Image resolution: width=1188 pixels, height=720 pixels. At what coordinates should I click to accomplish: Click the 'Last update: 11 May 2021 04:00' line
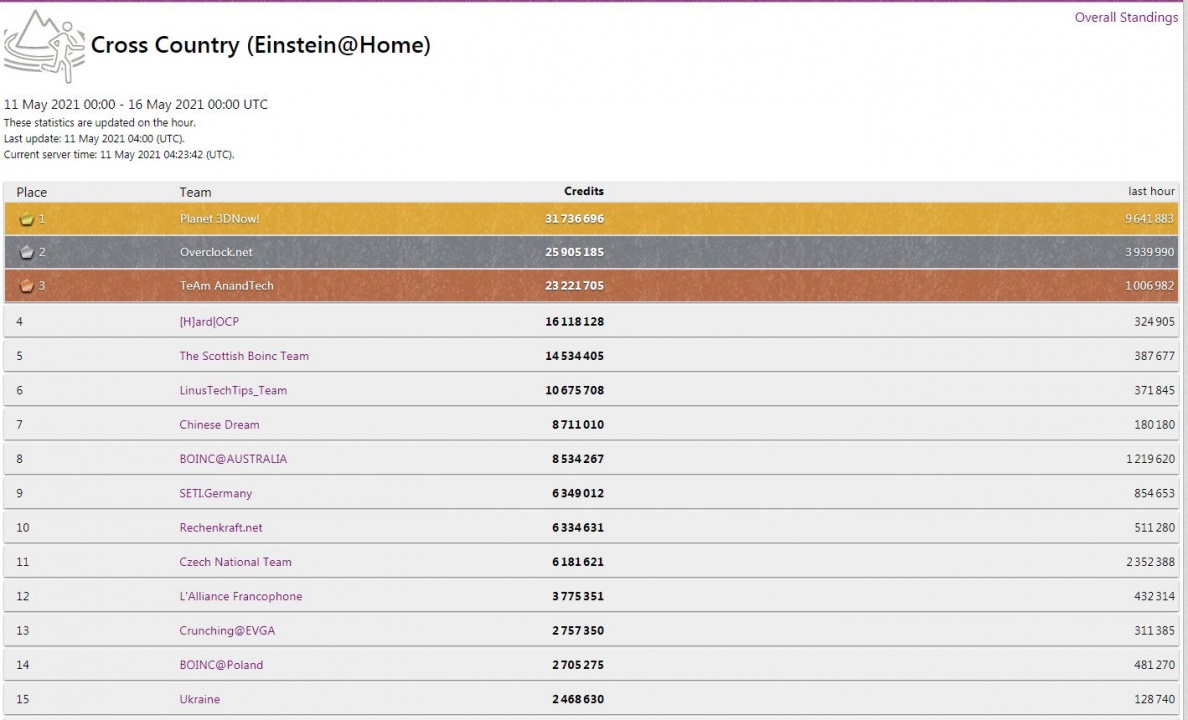click(x=94, y=139)
